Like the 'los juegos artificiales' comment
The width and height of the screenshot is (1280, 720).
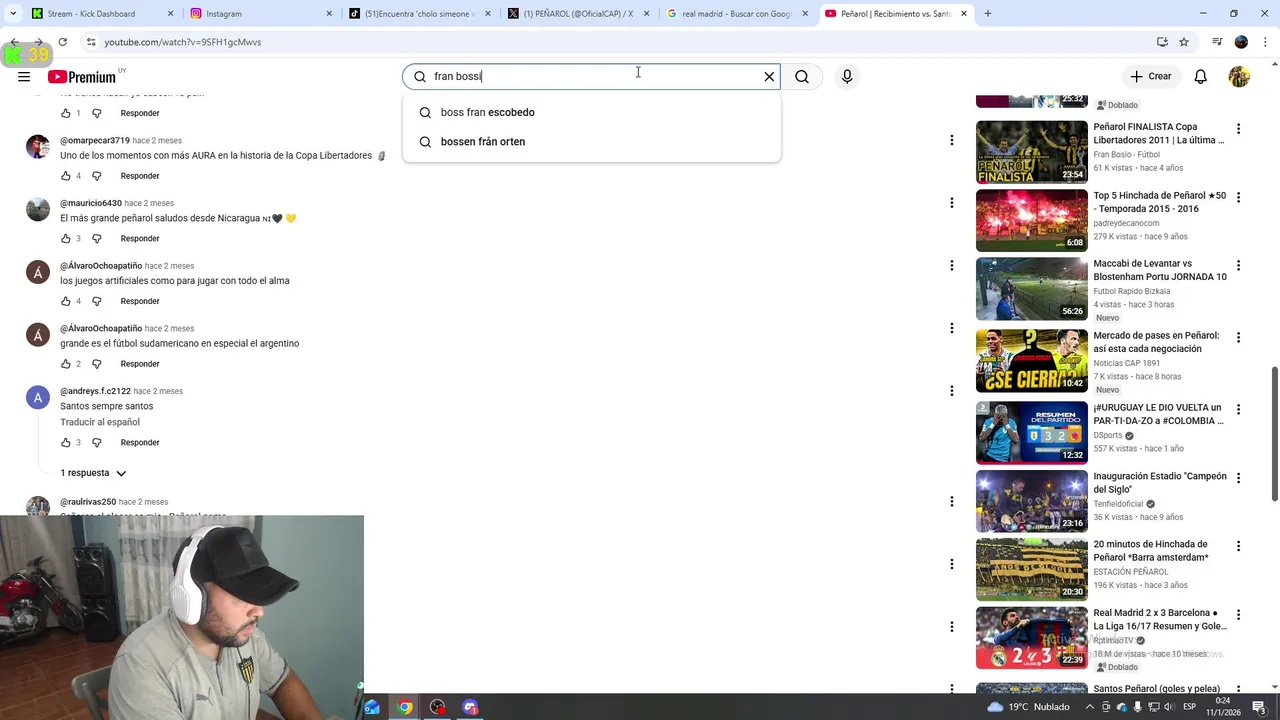point(66,301)
